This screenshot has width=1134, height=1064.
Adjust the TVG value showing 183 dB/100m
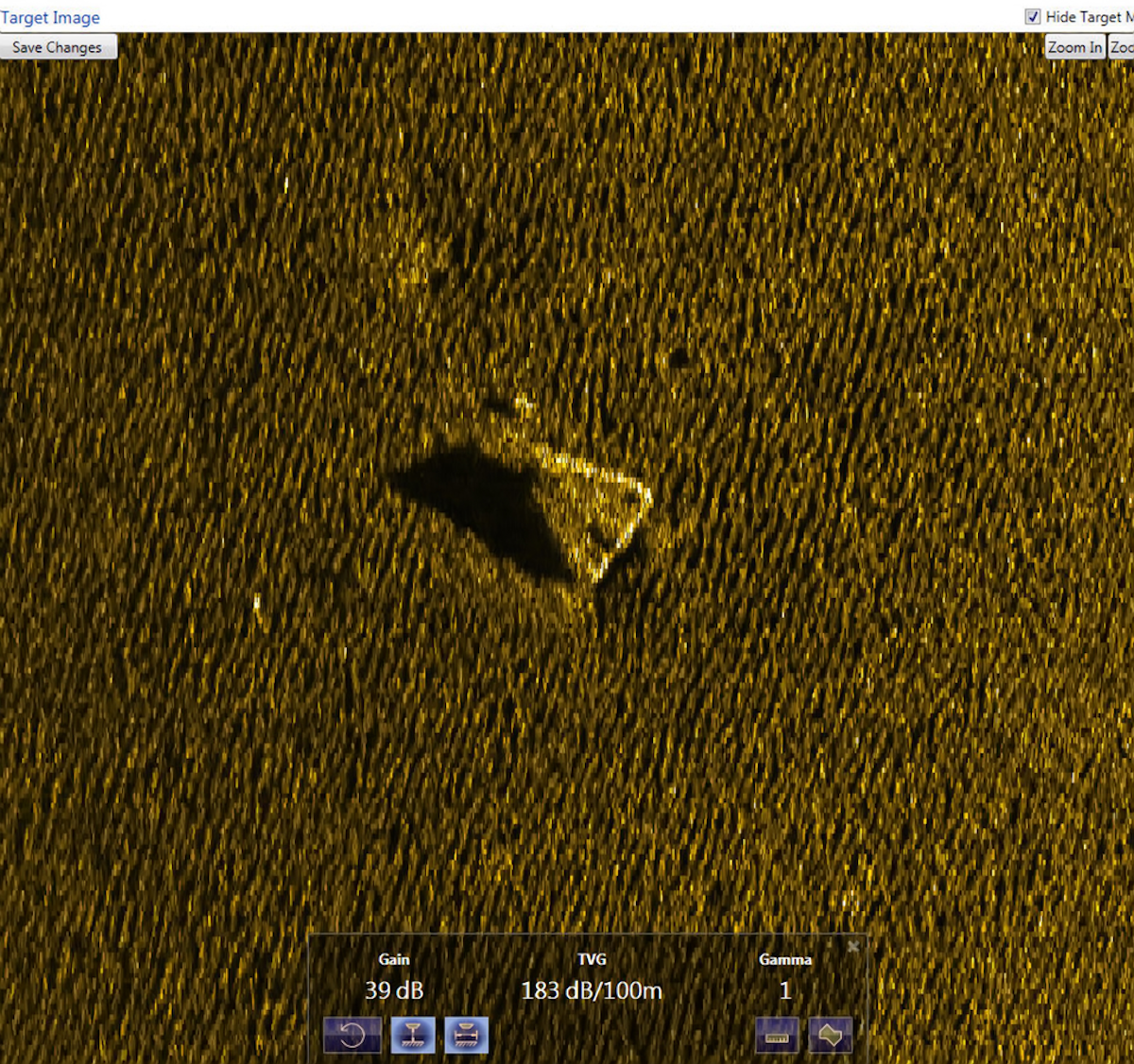tap(593, 991)
